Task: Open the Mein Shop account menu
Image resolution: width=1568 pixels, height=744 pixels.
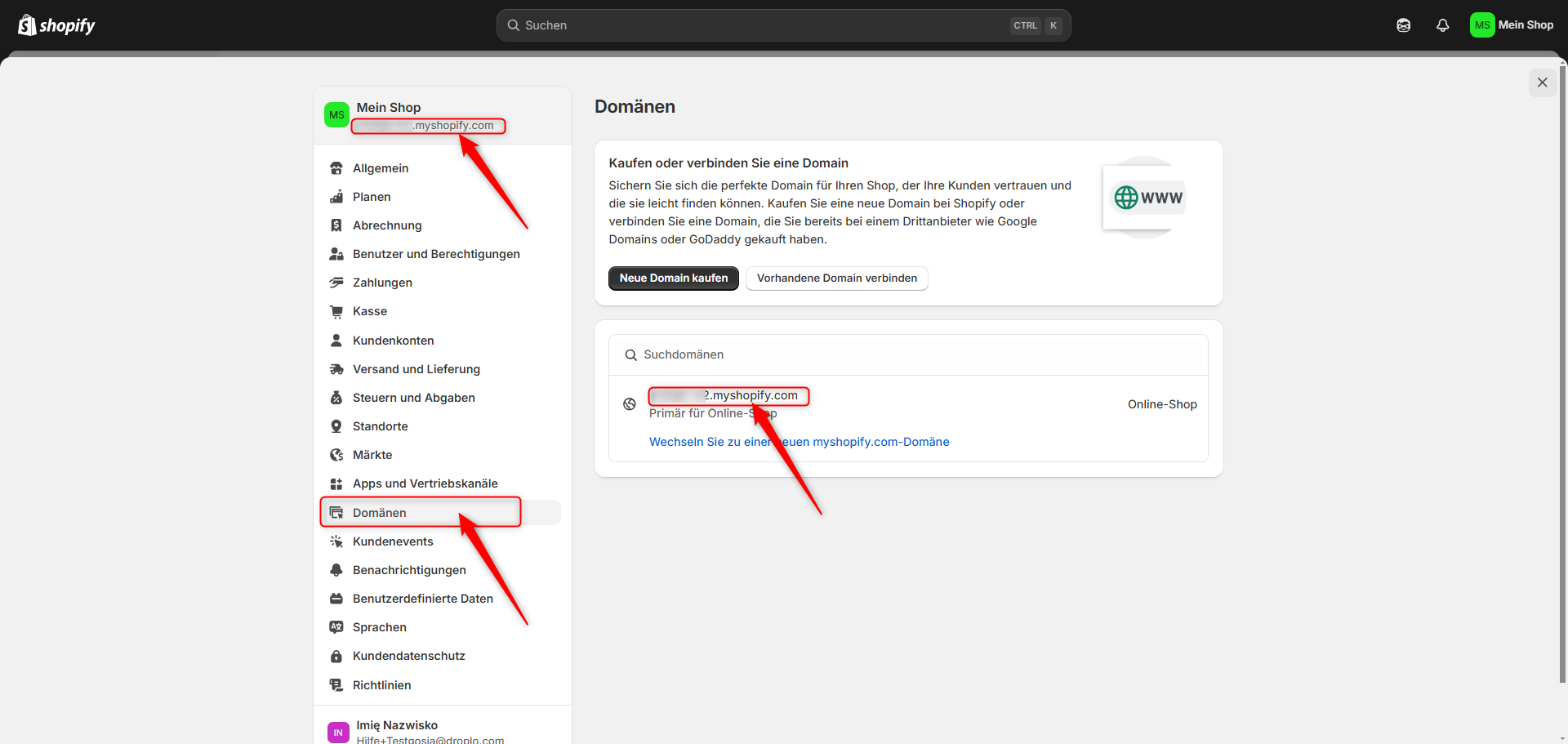Action: coord(1512,25)
